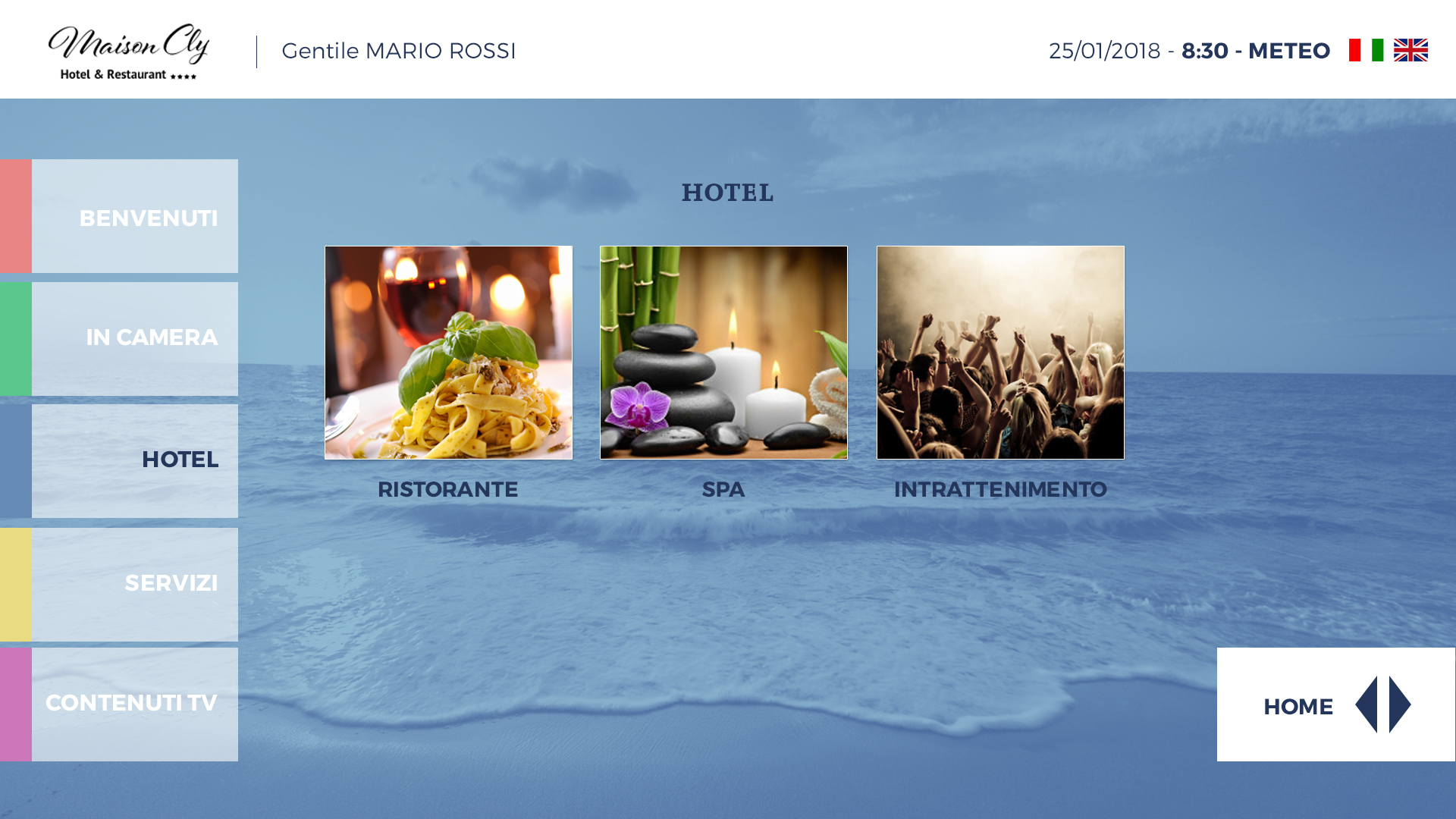This screenshot has width=1456, height=819.
Task: Switch language to English UK flag
Action: [x=1410, y=50]
